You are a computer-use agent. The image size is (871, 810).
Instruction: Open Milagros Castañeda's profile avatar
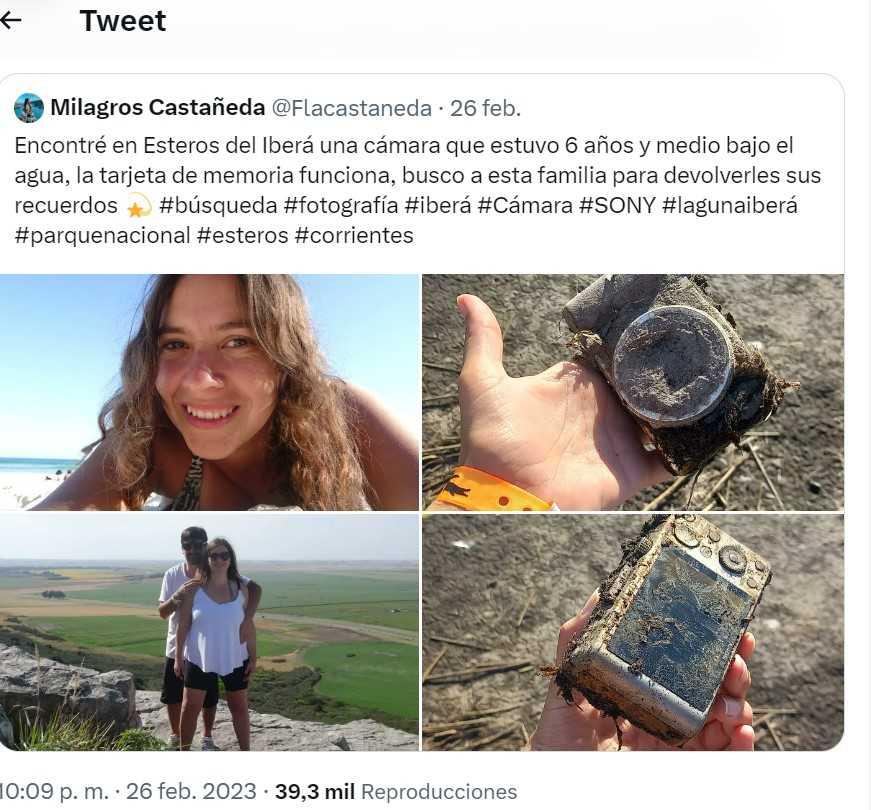pos(28,108)
